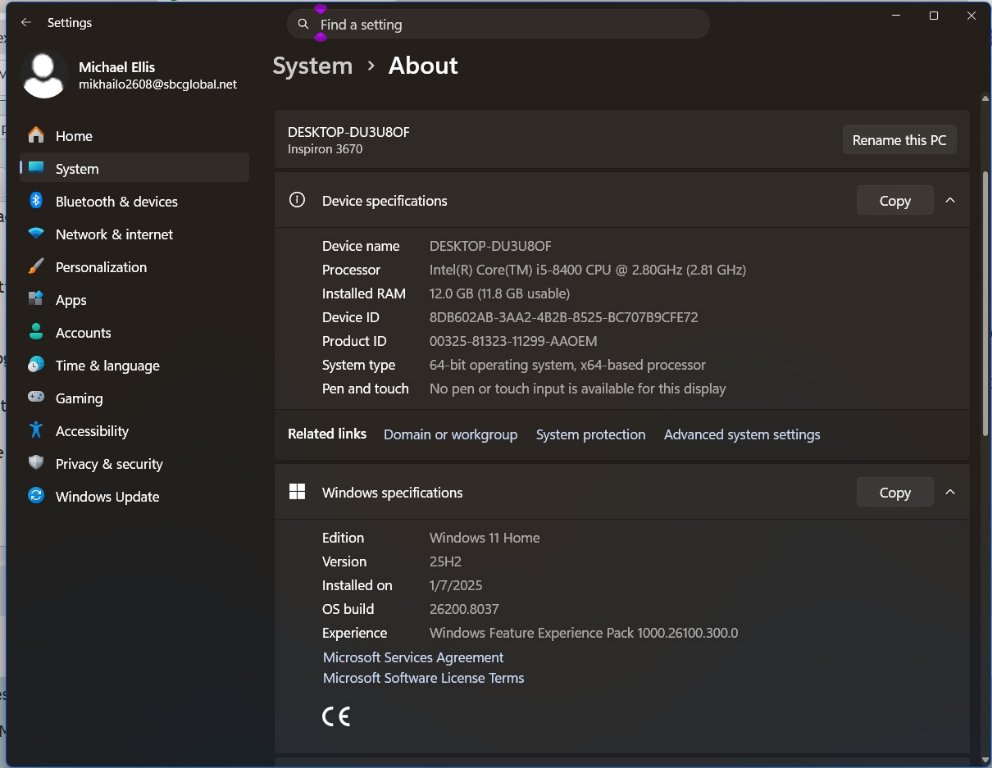Open the Home section in Settings sidebar
992x768 pixels.
pyautogui.click(x=76, y=135)
